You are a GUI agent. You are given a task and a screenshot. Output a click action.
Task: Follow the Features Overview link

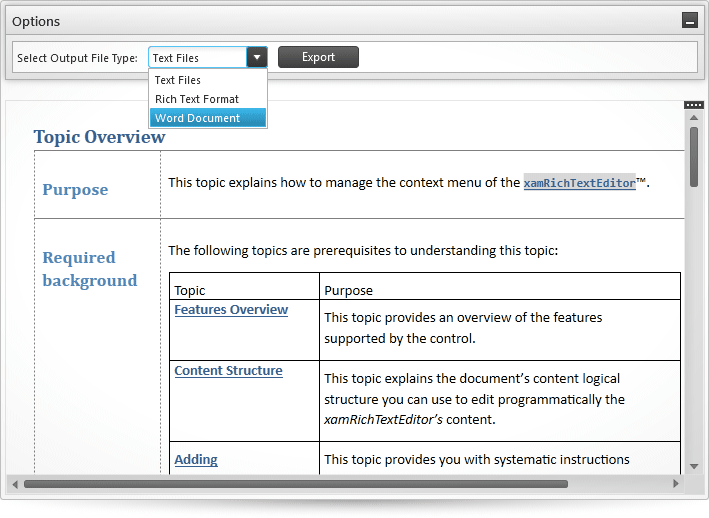tap(231, 310)
